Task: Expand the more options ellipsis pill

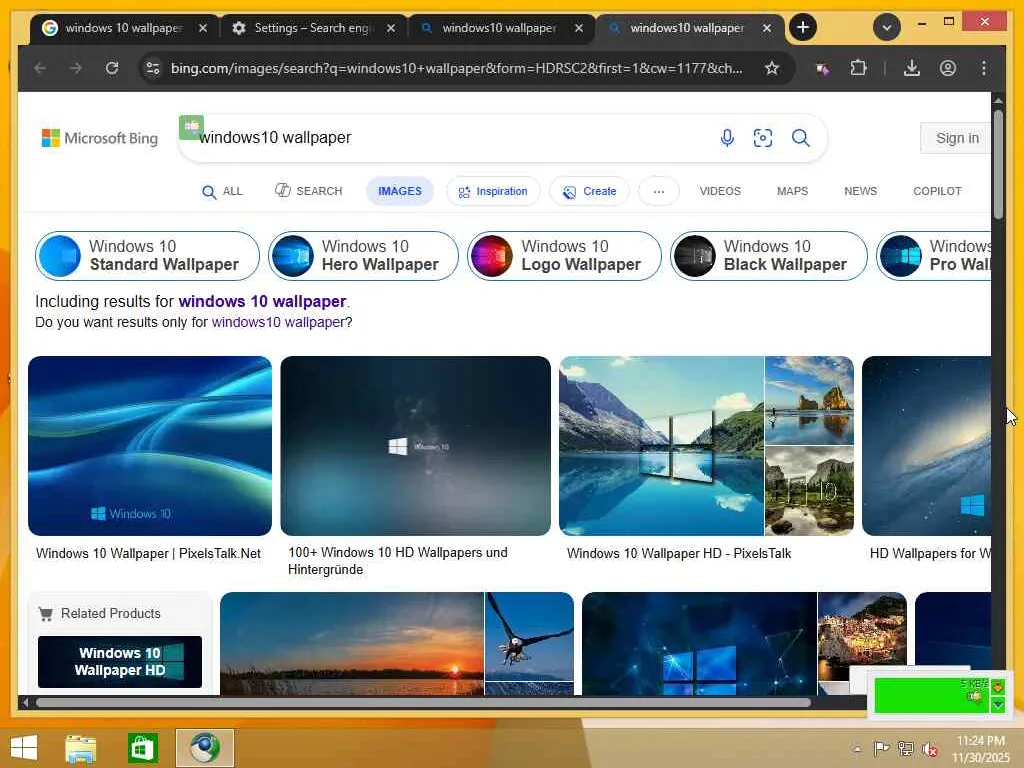Action: [x=659, y=191]
